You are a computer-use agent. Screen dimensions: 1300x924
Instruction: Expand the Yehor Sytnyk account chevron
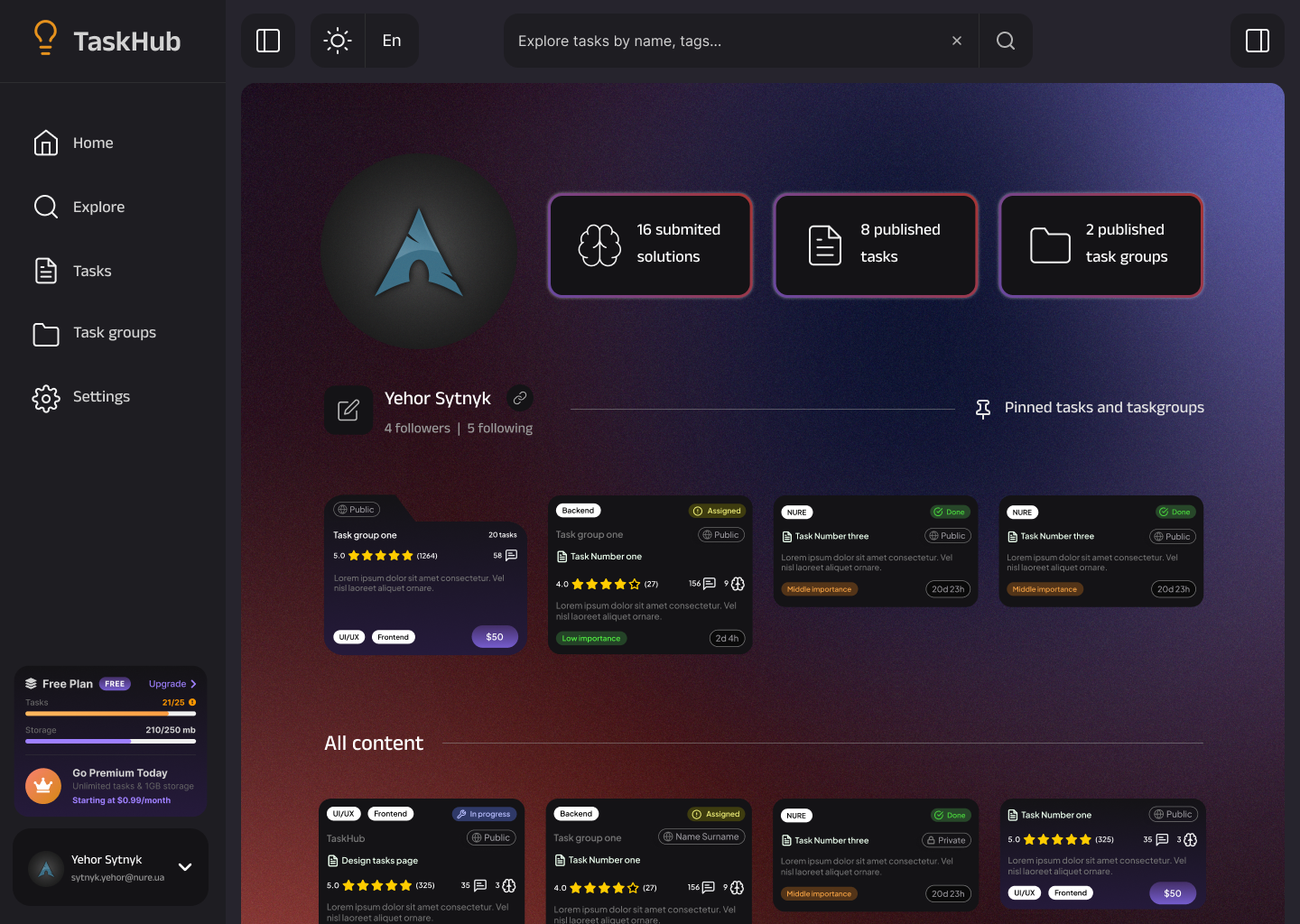[x=185, y=867]
